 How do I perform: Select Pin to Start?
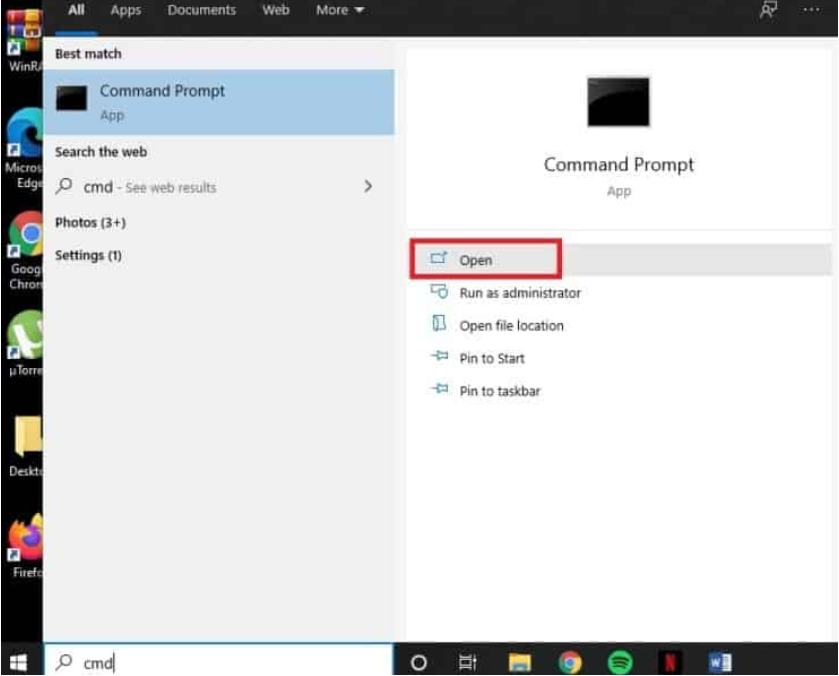click(492, 359)
